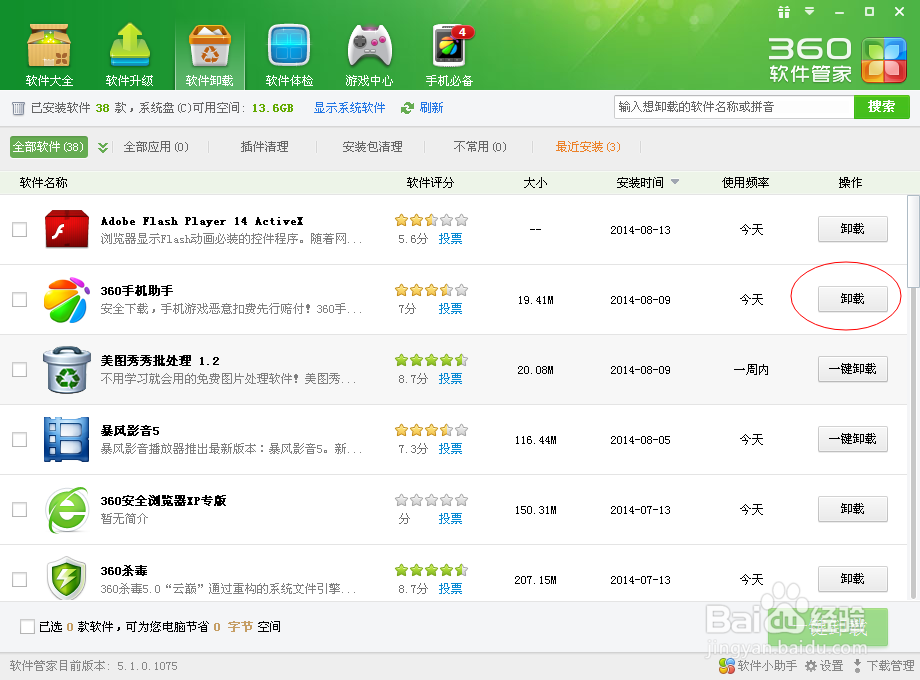
Task: Switch to the 插件清理 tab
Action: click(264, 147)
